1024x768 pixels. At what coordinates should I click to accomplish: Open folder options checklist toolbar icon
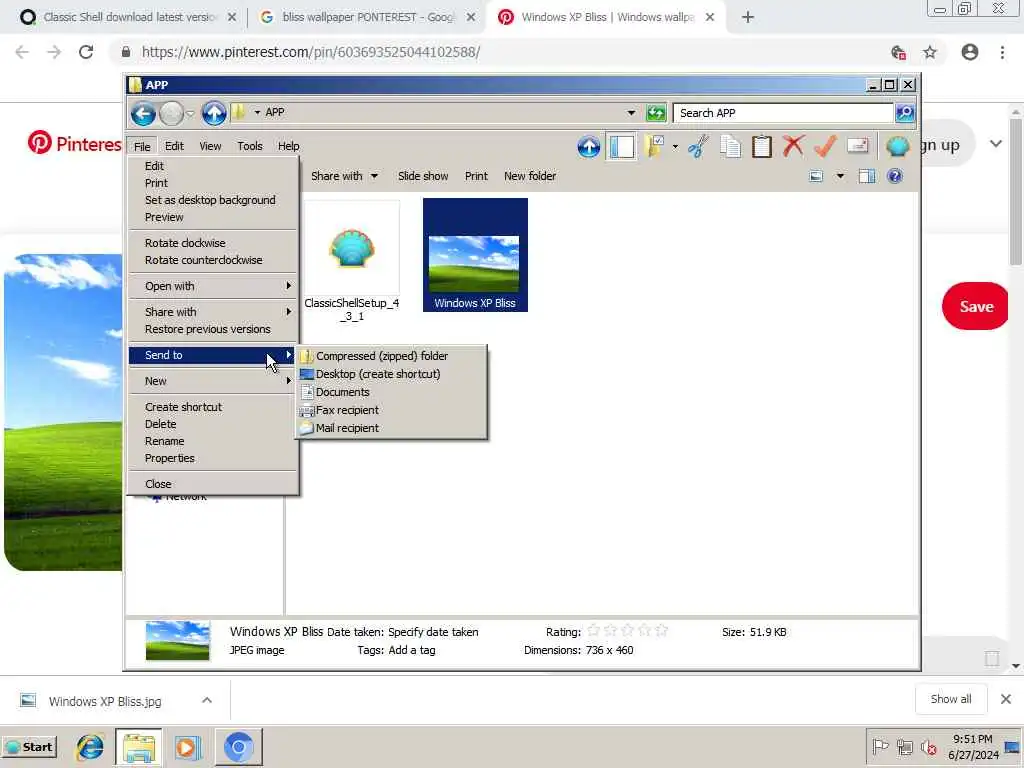[654, 146]
